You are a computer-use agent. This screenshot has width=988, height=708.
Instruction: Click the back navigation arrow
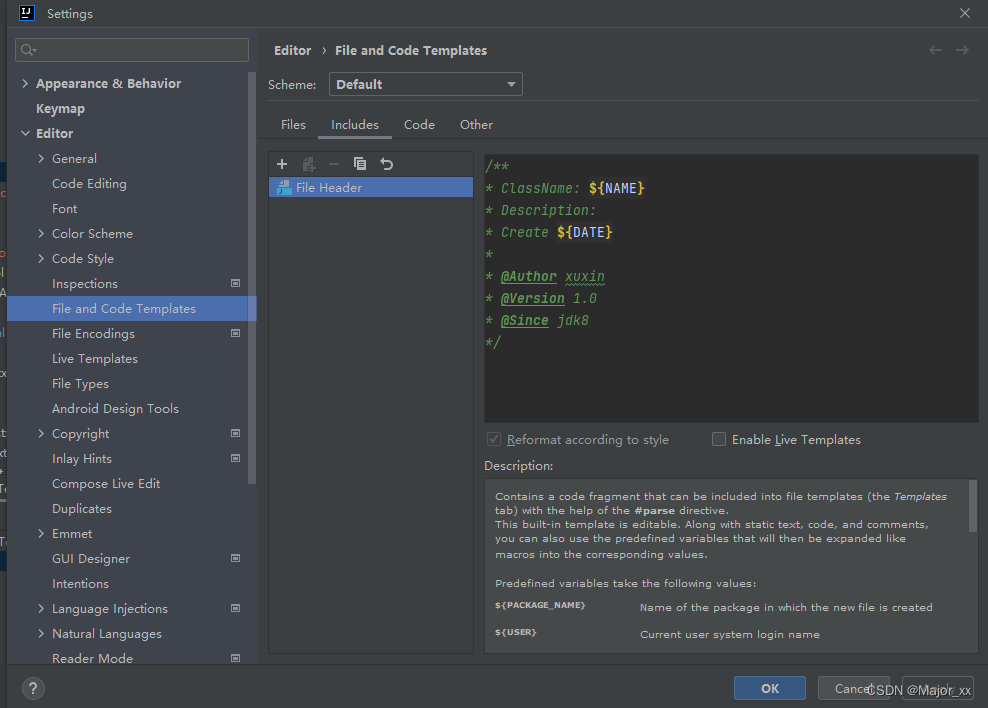[x=936, y=50]
